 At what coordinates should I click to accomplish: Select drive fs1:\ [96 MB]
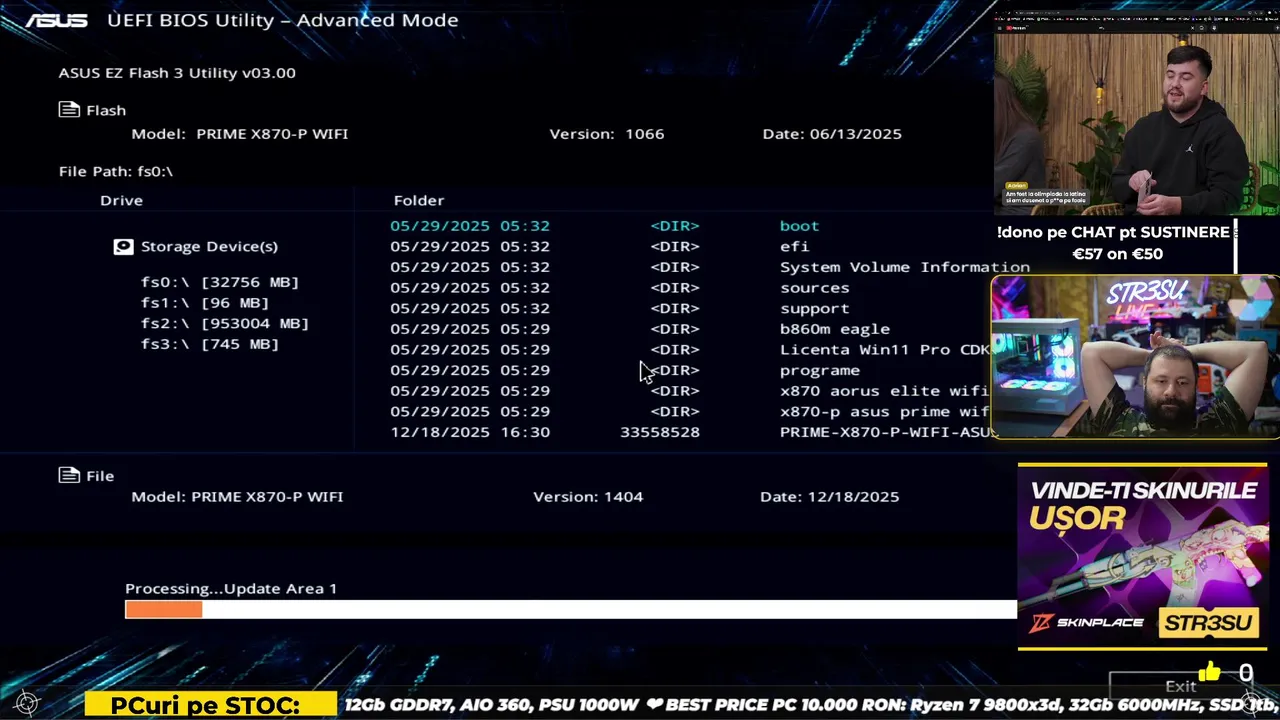pyautogui.click(x=205, y=303)
